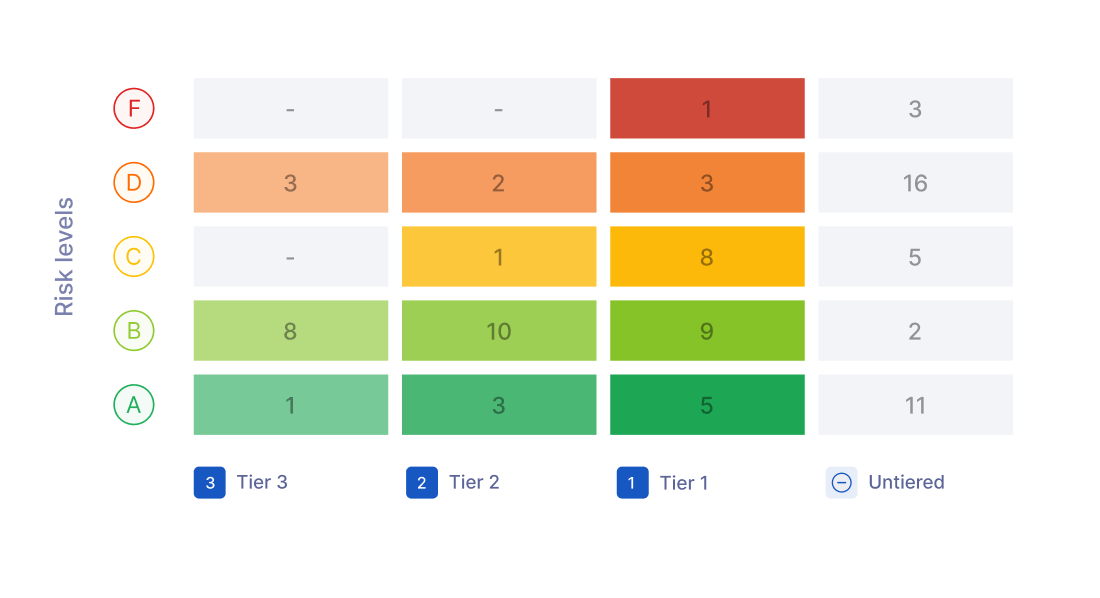Click the C risk Tier 1 cell showing 8
This screenshot has width=1100, height=598.
click(707, 256)
